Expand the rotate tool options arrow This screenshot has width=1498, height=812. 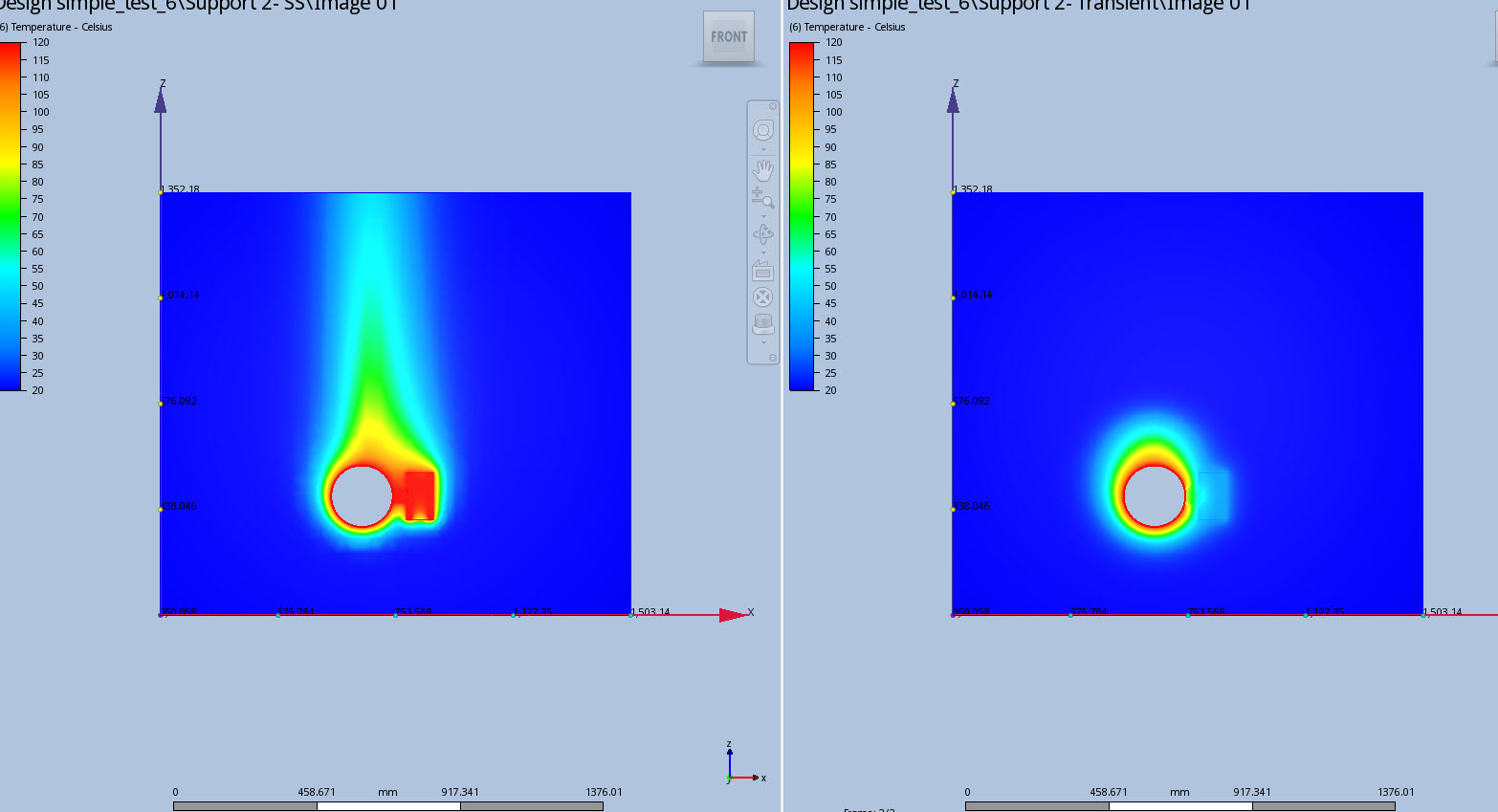(762, 252)
